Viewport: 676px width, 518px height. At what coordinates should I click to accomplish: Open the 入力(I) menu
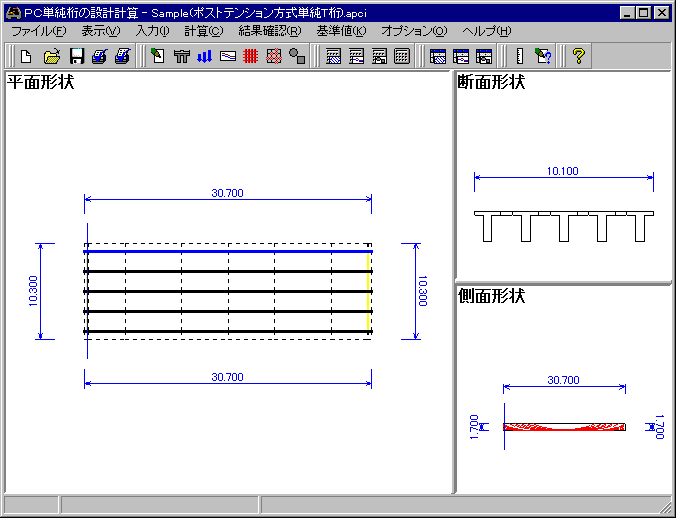coord(152,31)
